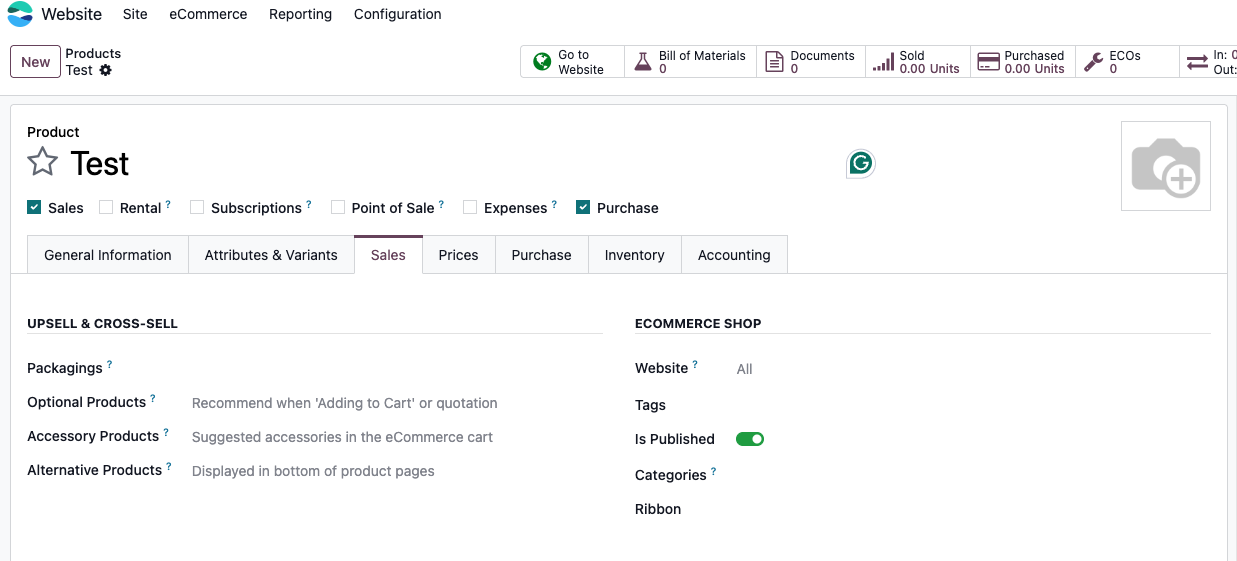The height and width of the screenshot is (561, 1237).
Task: Open the Website dropdown field showing All
Action: pyautogui.click(x=744, y=369)
